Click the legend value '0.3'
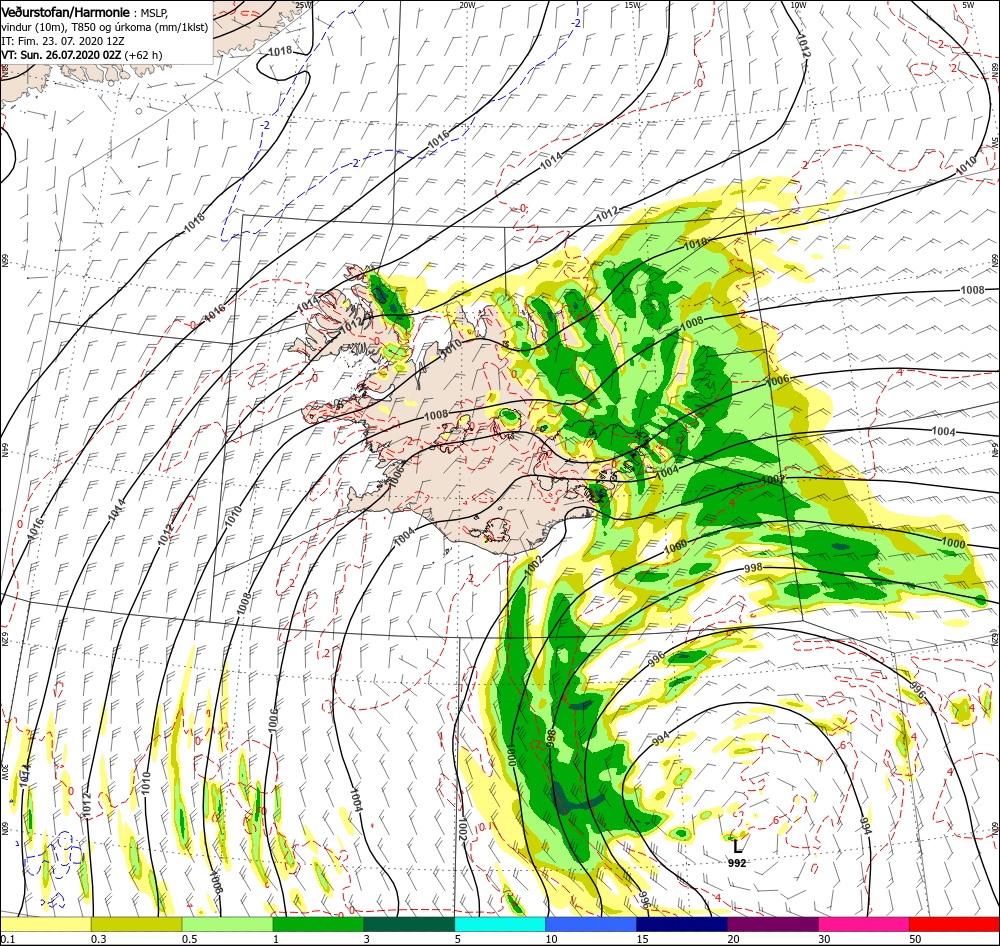 [99, 939]
